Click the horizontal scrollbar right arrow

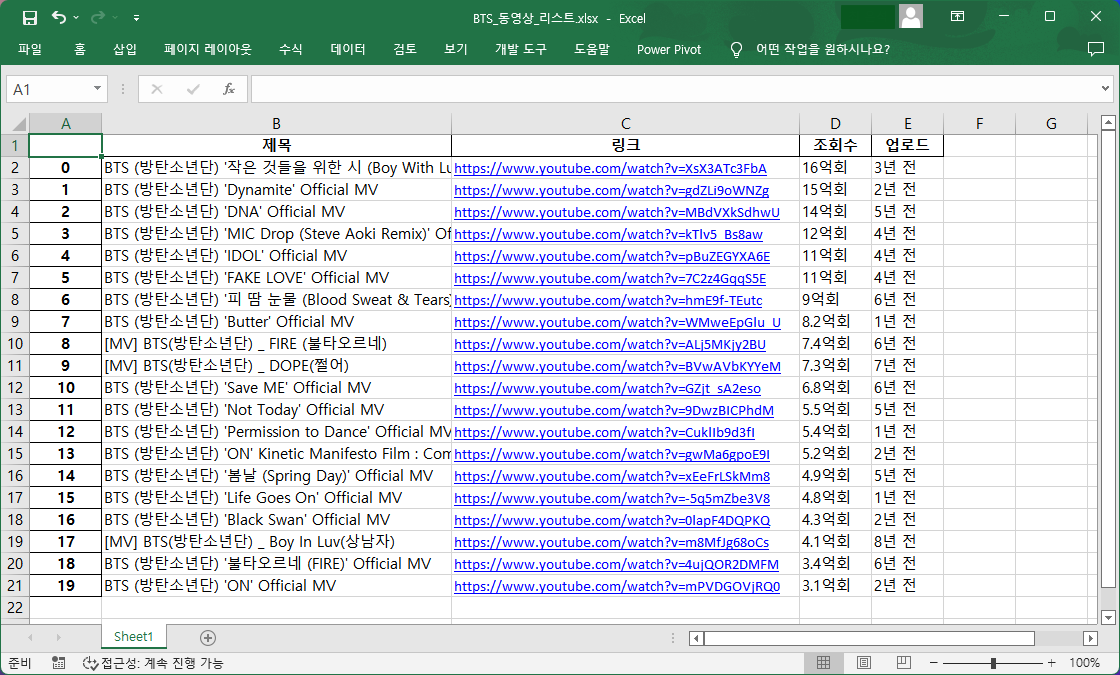pos(1092,638)
